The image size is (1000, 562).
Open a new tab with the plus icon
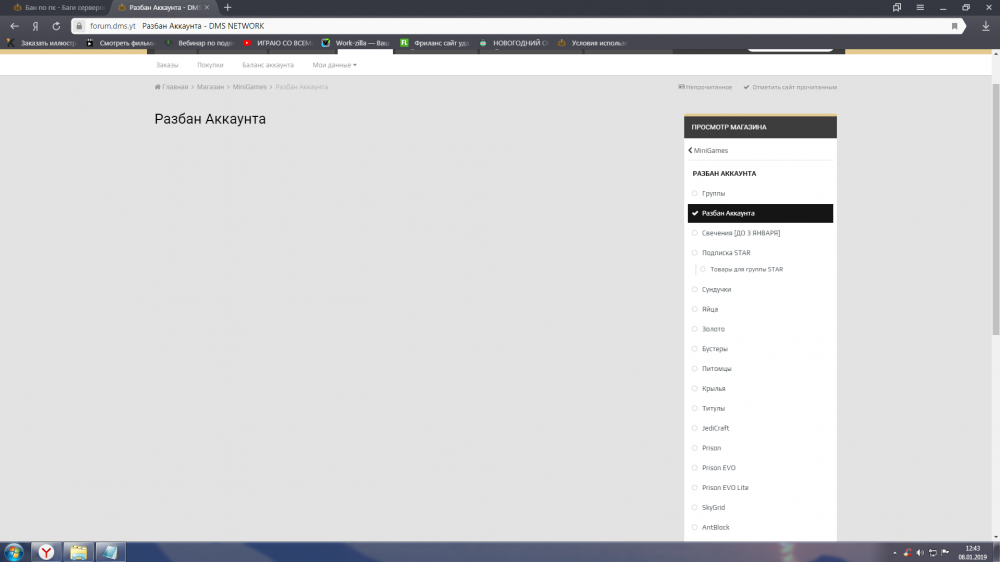[x=228, y=7]
